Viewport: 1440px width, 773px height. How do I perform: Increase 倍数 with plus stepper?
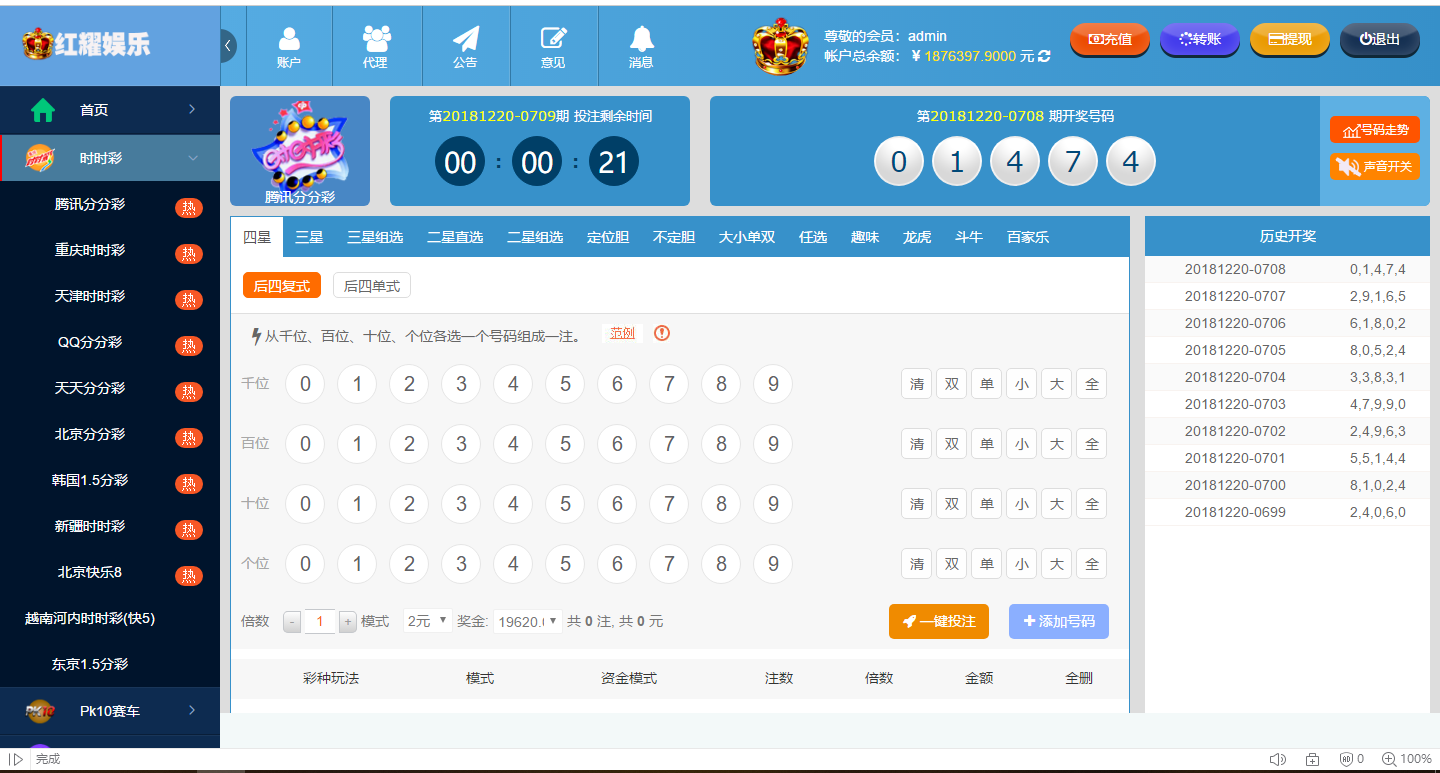pyautogui.click(x=348, y=622)
